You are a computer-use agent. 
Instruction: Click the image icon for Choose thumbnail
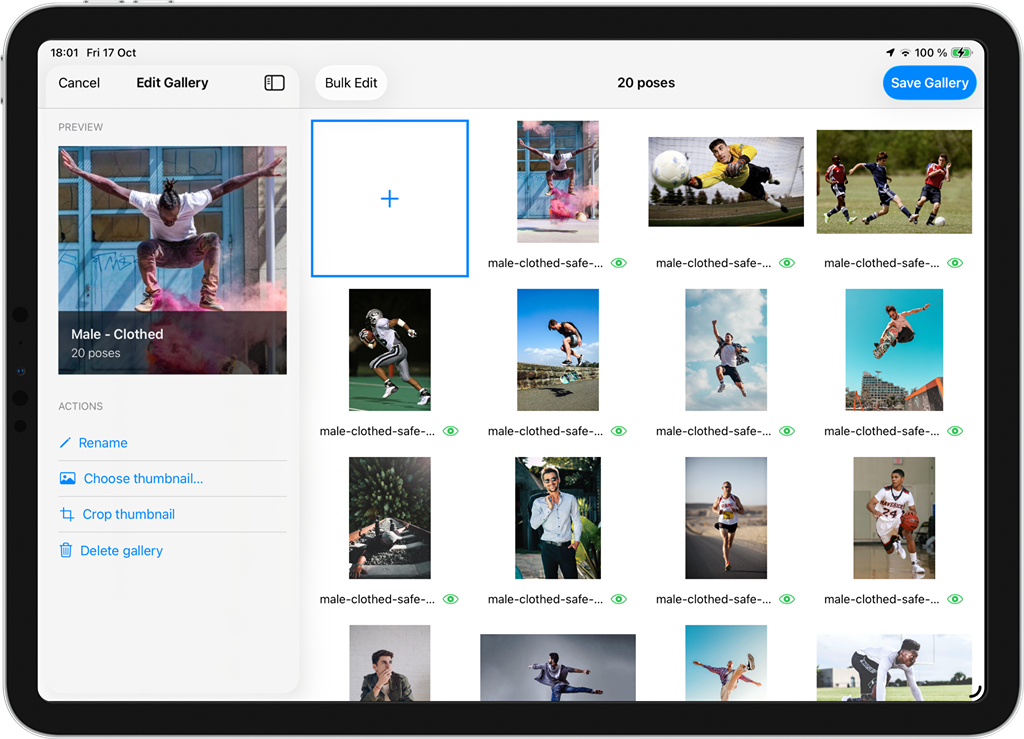pyautogui.click(x=67, y=479)
